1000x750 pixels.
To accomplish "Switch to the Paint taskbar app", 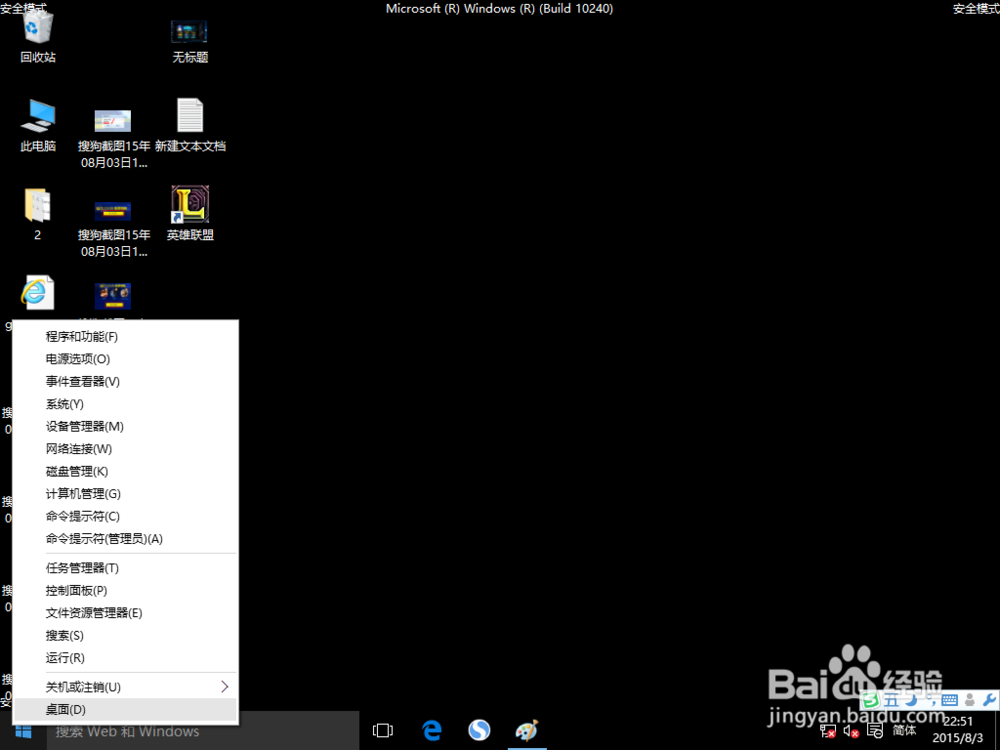I will click(x=527, y=731).
